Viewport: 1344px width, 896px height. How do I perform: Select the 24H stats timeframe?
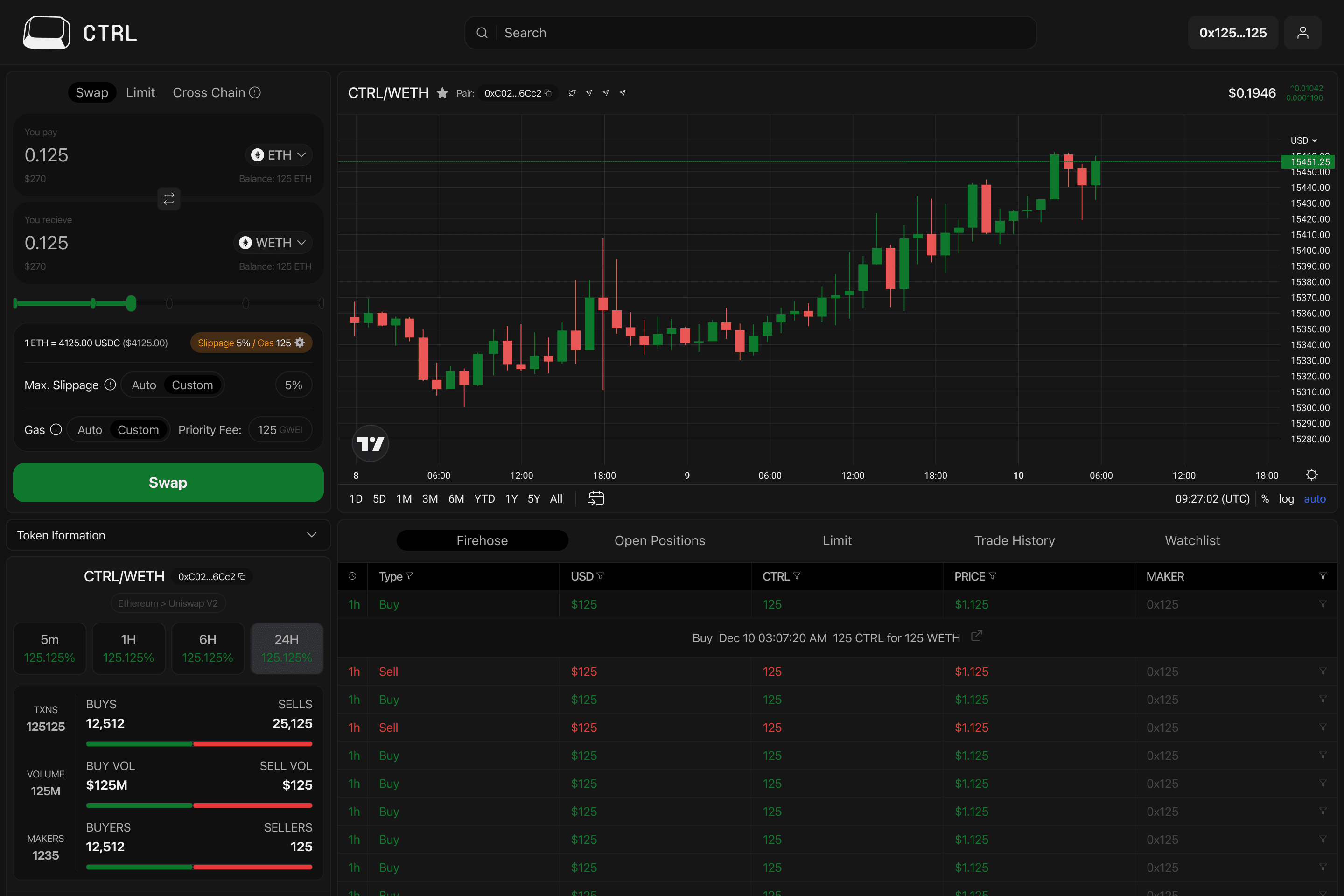click(287, 649)
